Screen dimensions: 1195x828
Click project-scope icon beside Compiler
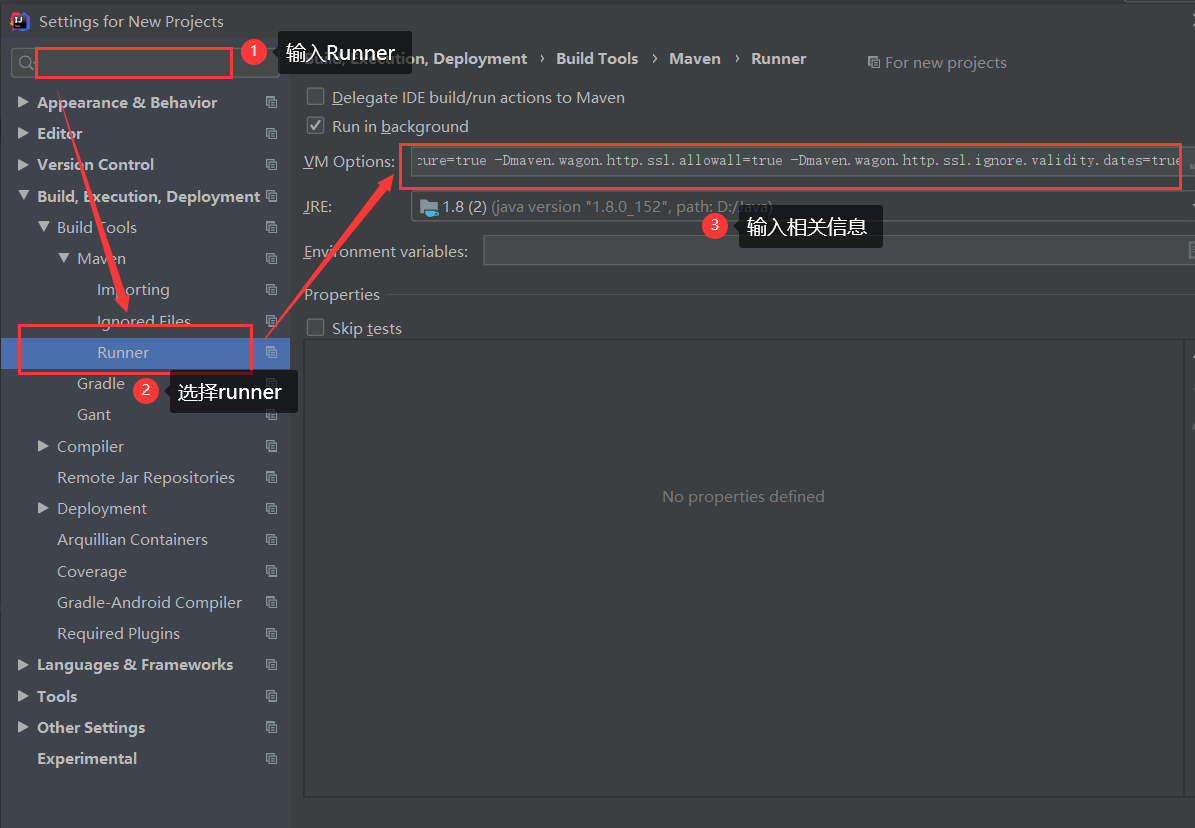coord(271,446)
